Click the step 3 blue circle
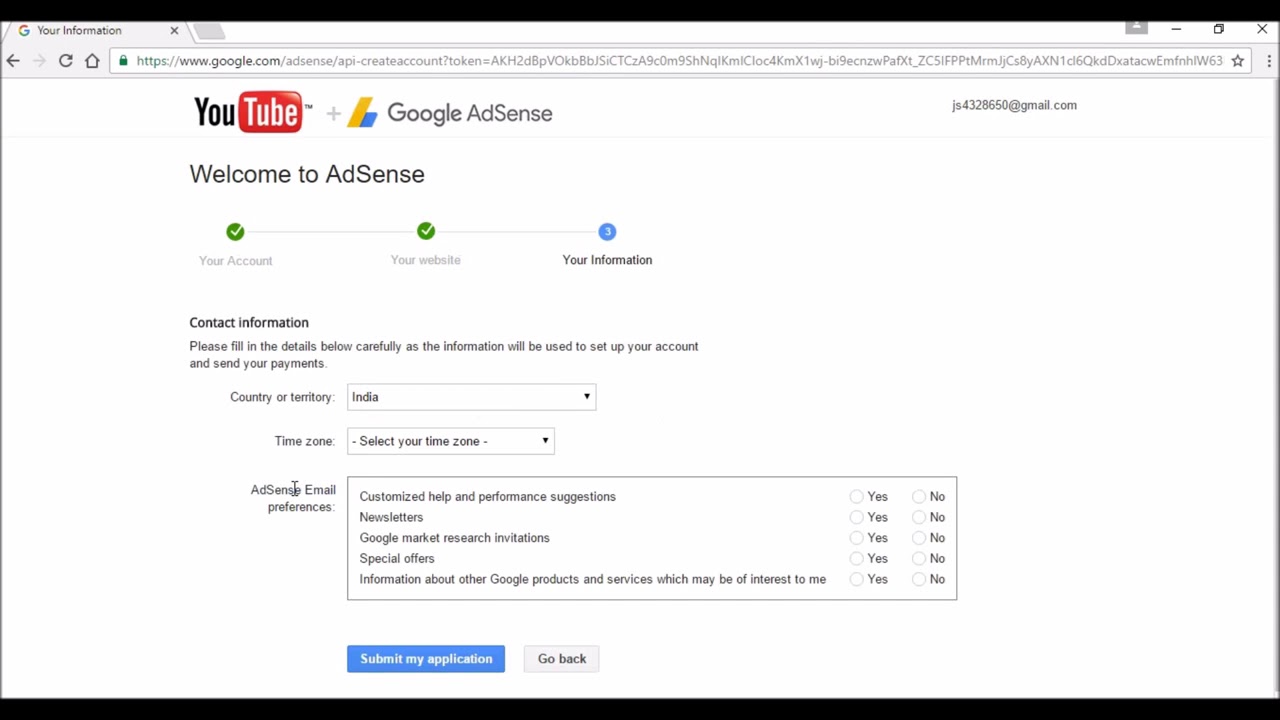1280x720 pixels. coord(607,232)
